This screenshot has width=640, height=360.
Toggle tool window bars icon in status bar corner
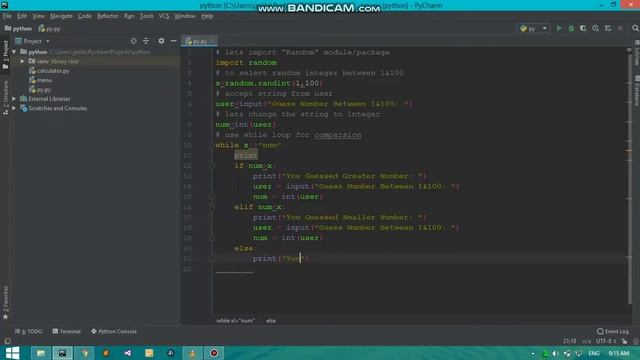point(7,341)
